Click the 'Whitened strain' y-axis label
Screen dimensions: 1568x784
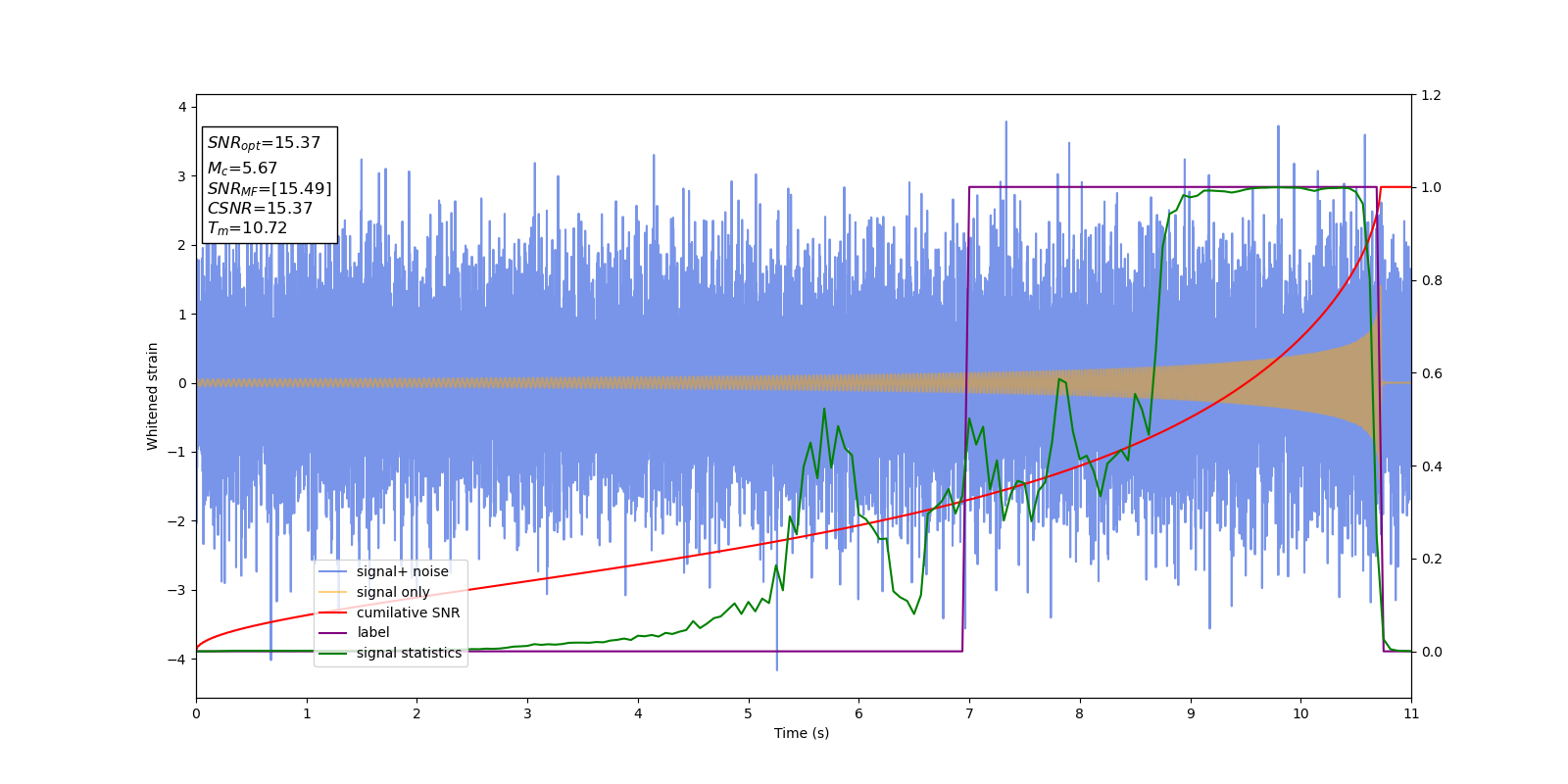pyautogui.click(x=153, y=396)
